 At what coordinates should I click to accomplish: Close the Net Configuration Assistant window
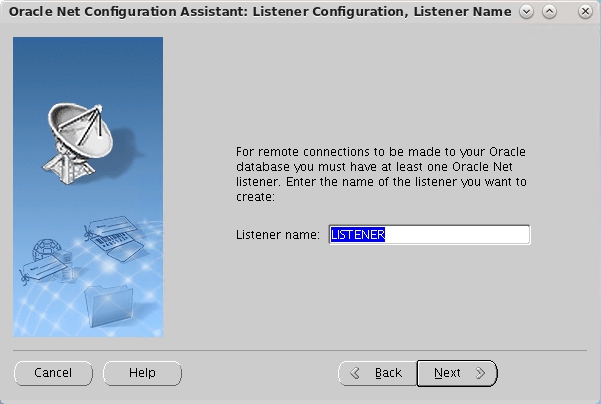coord(585,12)
